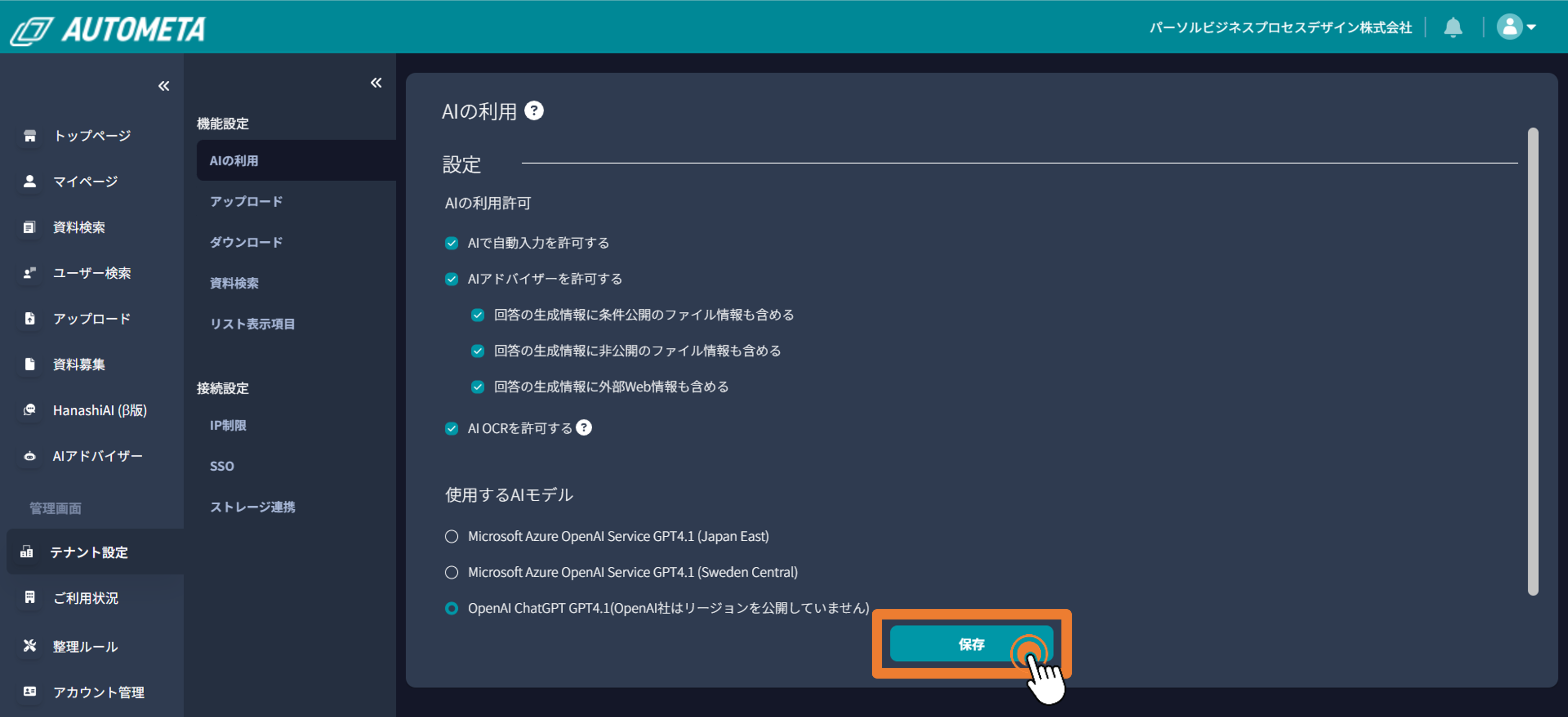Open help icon next to AIの利用 title
This screenshot has height=717, width=1568.
(x=534, y=111)
